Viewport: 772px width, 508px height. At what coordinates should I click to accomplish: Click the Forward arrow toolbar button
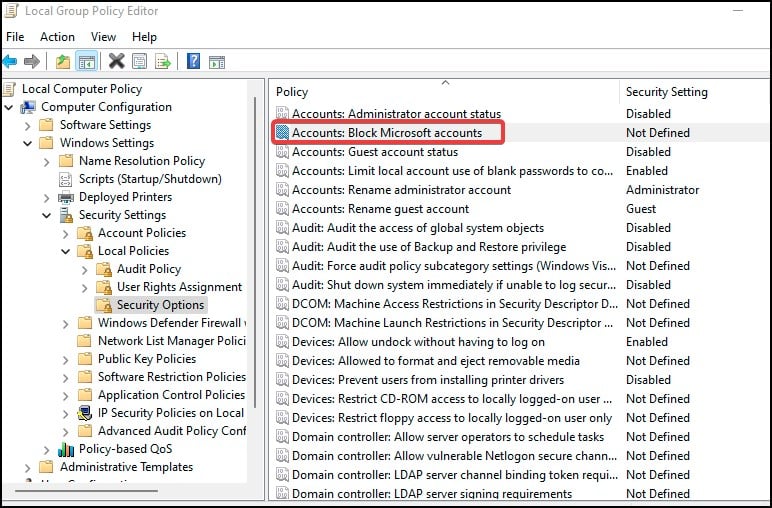33,62
